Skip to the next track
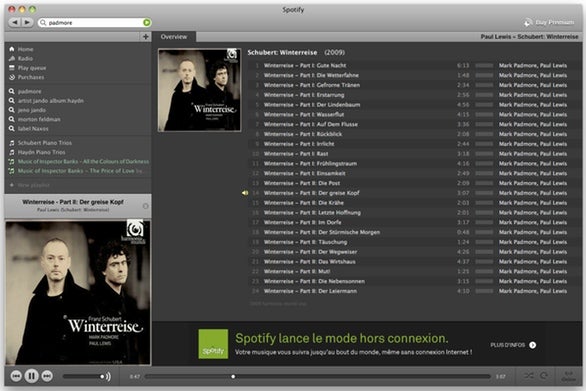586x391 pixels. (x=47, y=376)
